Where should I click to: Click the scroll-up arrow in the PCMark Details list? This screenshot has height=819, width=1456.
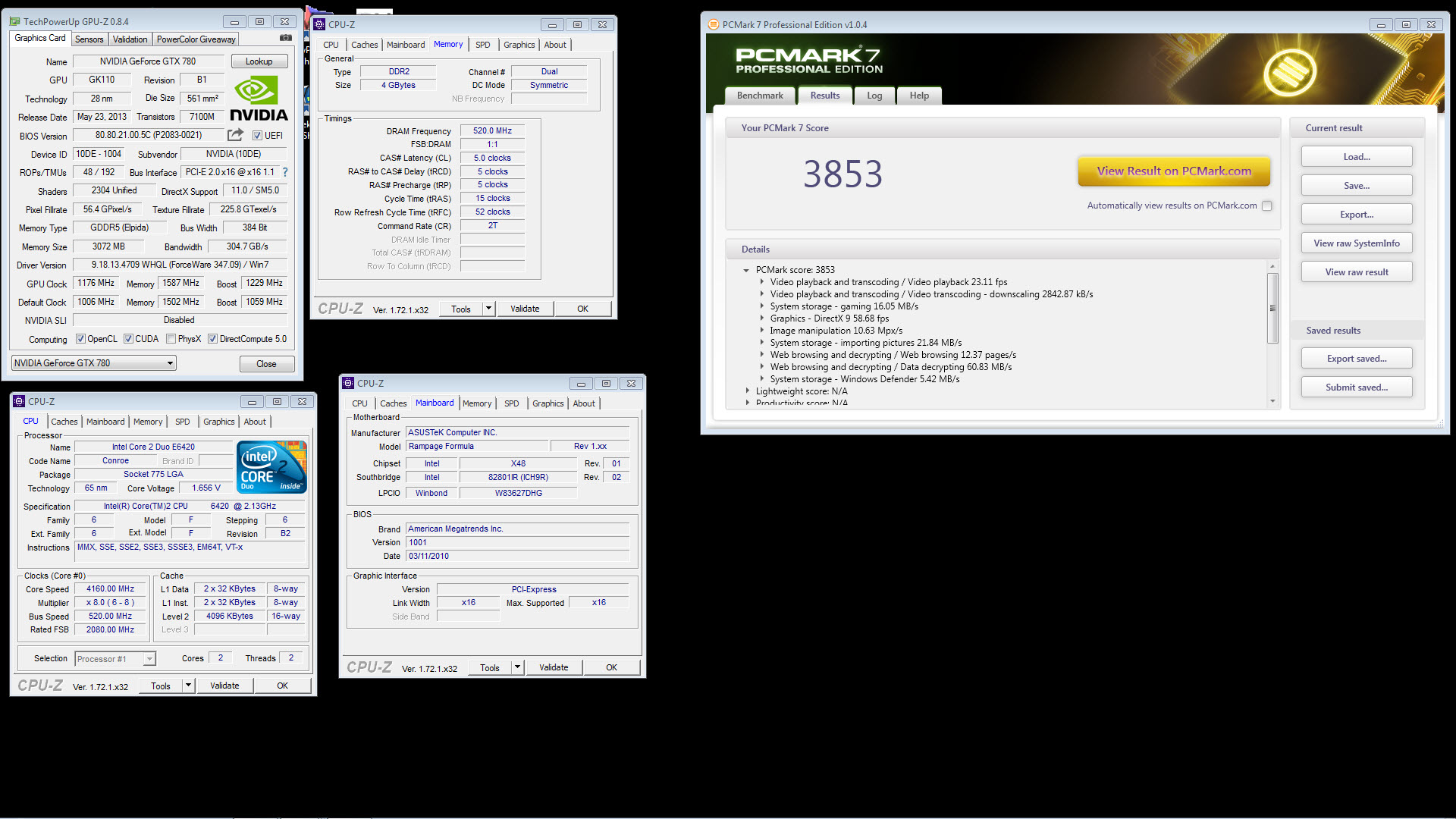pyautogui.click(x=1272, y=267)
